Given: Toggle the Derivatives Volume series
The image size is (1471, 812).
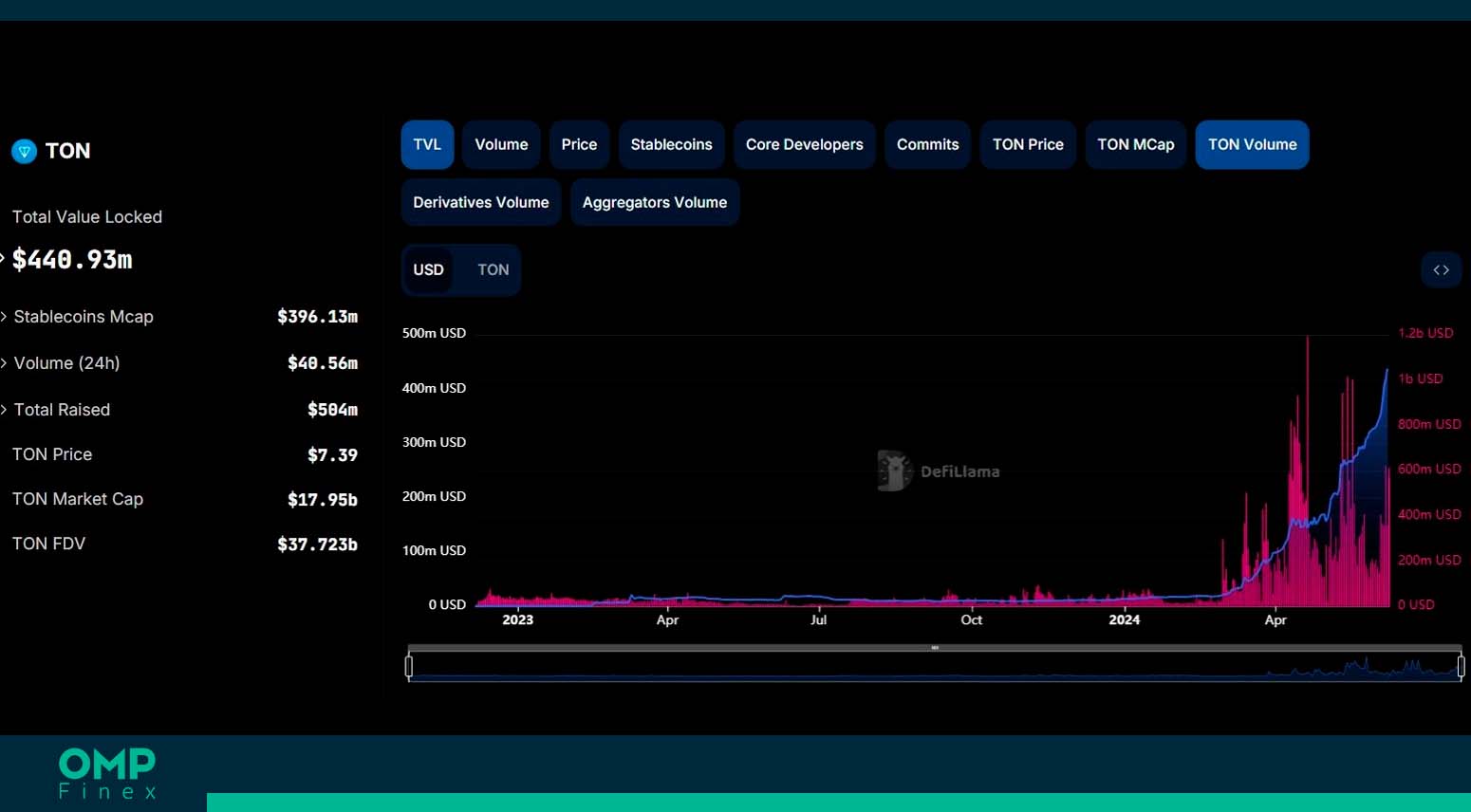Looking at the screenshot, I should pos(481,203).
